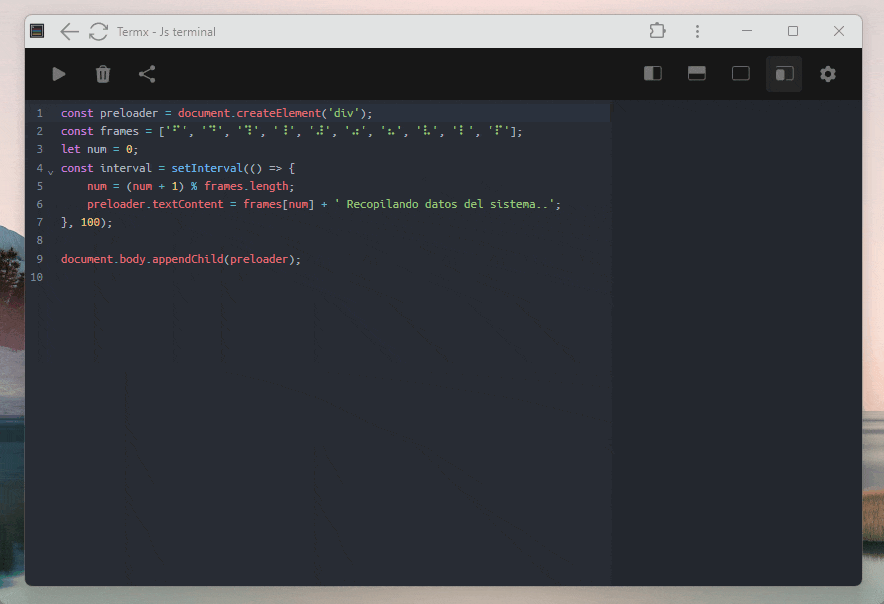
Task: Collapse the setInterval block on line 4
Action: [51, 171]
